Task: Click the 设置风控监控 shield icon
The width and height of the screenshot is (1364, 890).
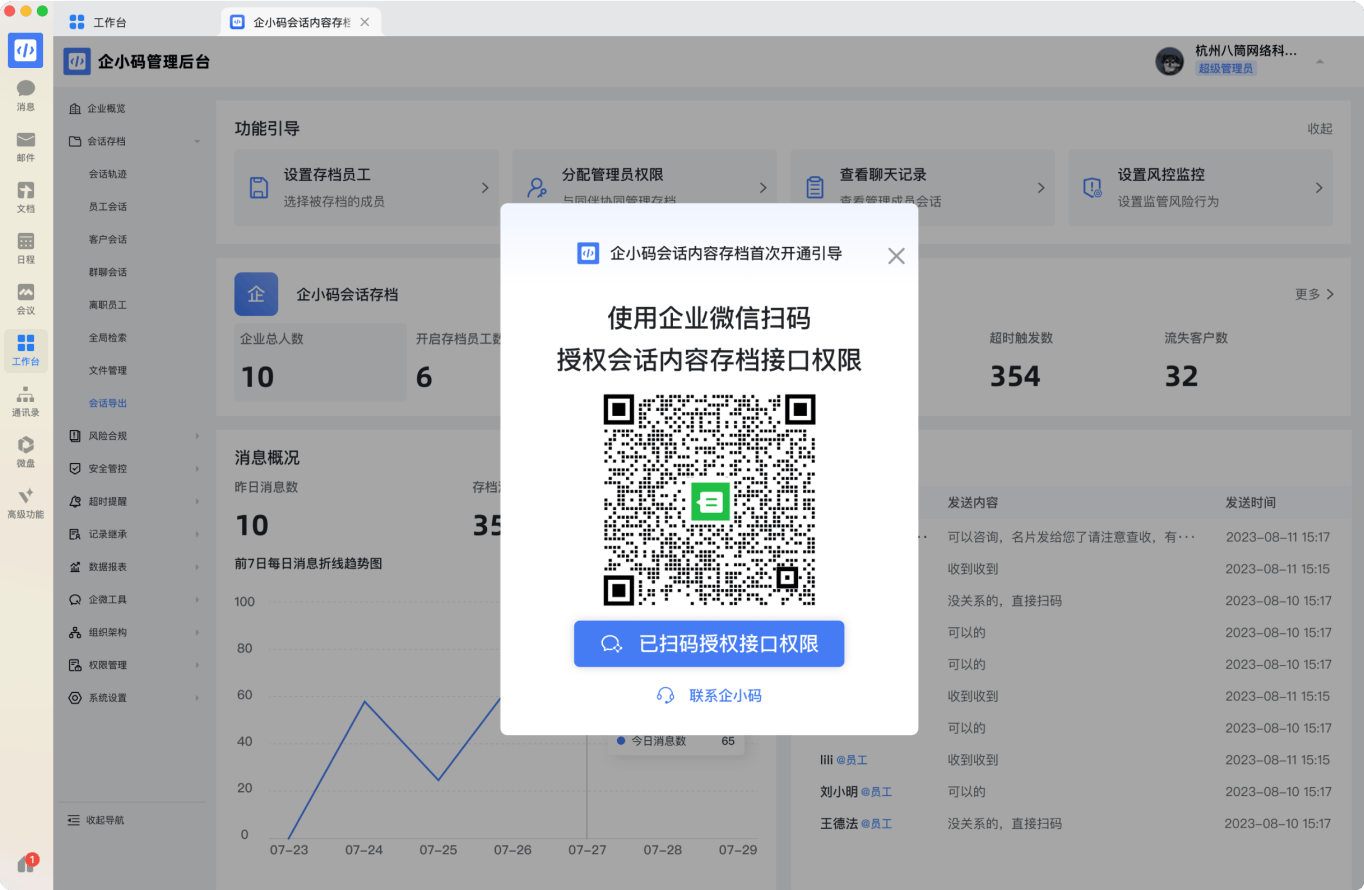Action: [x=1093, y=188]
